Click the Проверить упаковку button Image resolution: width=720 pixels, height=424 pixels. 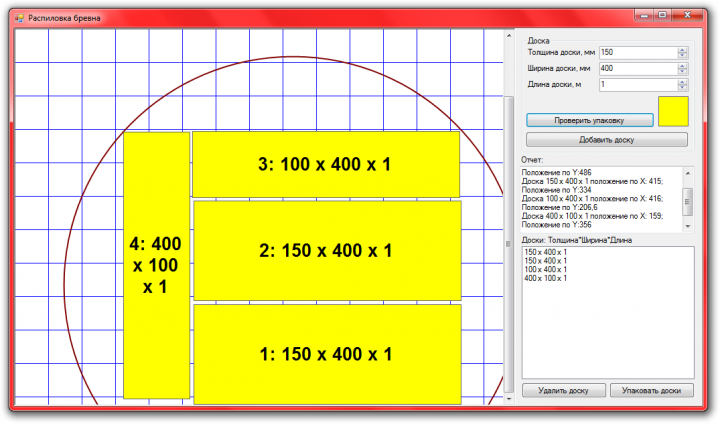point(590,120)
